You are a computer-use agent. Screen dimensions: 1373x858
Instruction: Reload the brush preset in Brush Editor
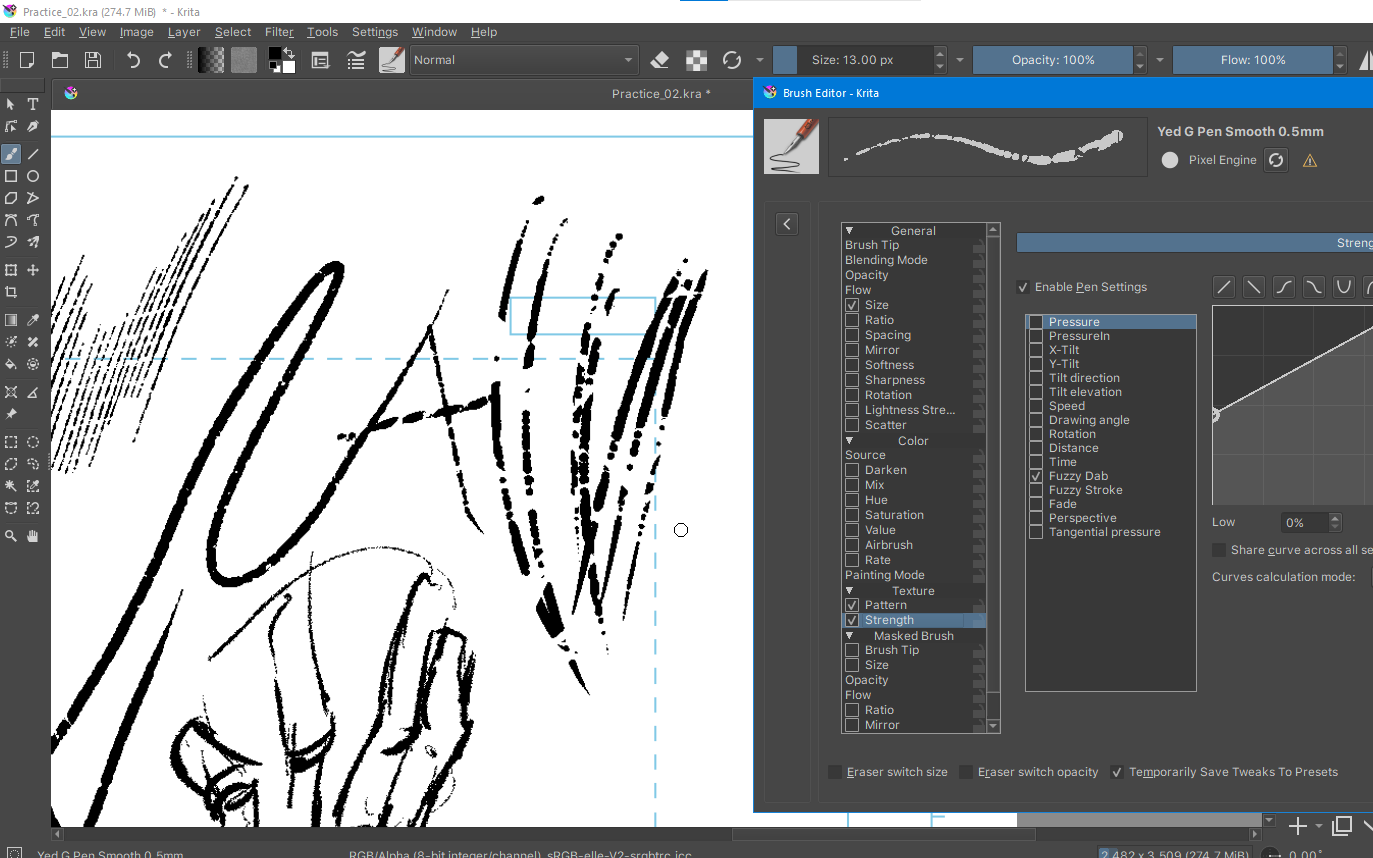click(1276, 160)
